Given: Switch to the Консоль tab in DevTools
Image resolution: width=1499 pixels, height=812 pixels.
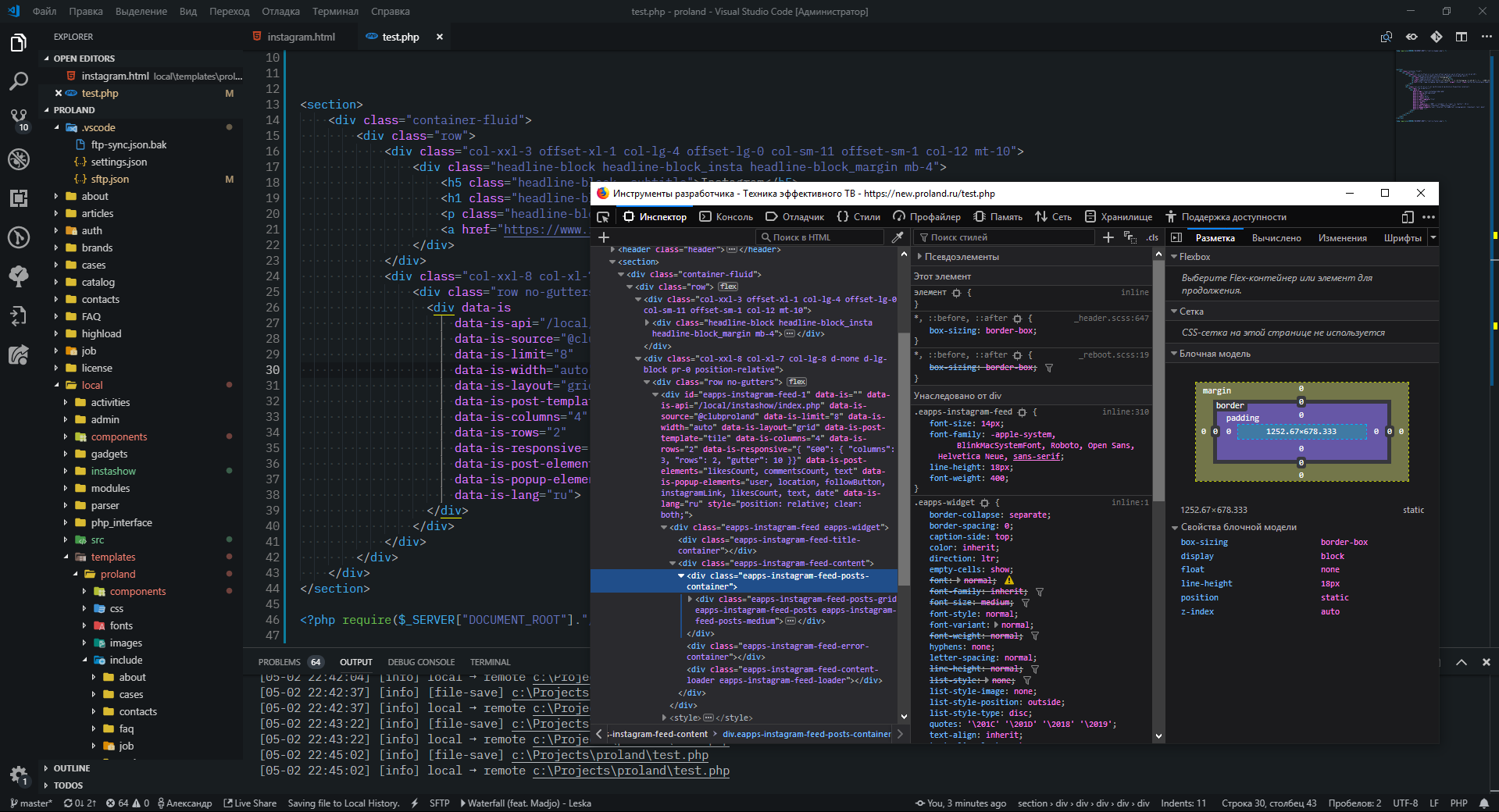Looking at the screenshot, I should coord(726,217).
